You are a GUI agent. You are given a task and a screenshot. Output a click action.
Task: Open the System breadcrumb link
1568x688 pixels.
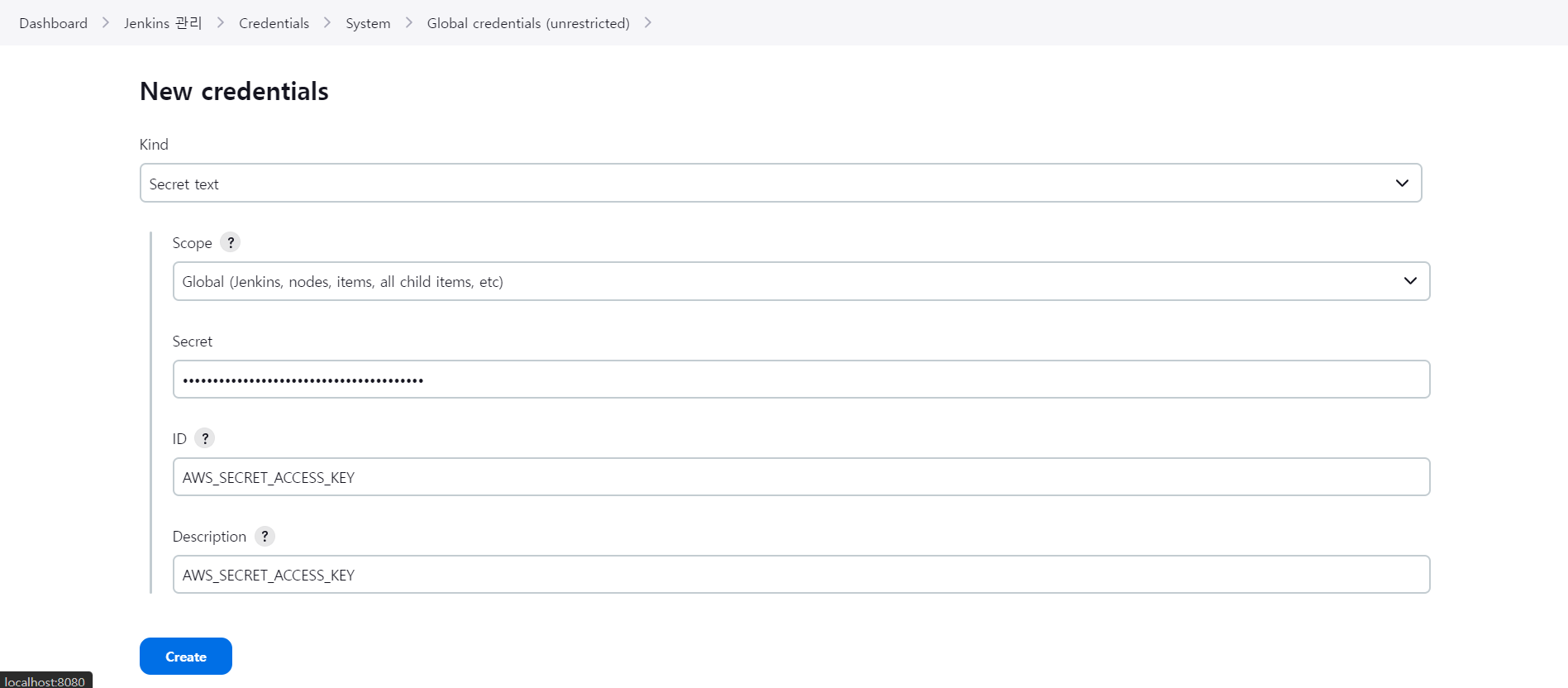(368, 23)
